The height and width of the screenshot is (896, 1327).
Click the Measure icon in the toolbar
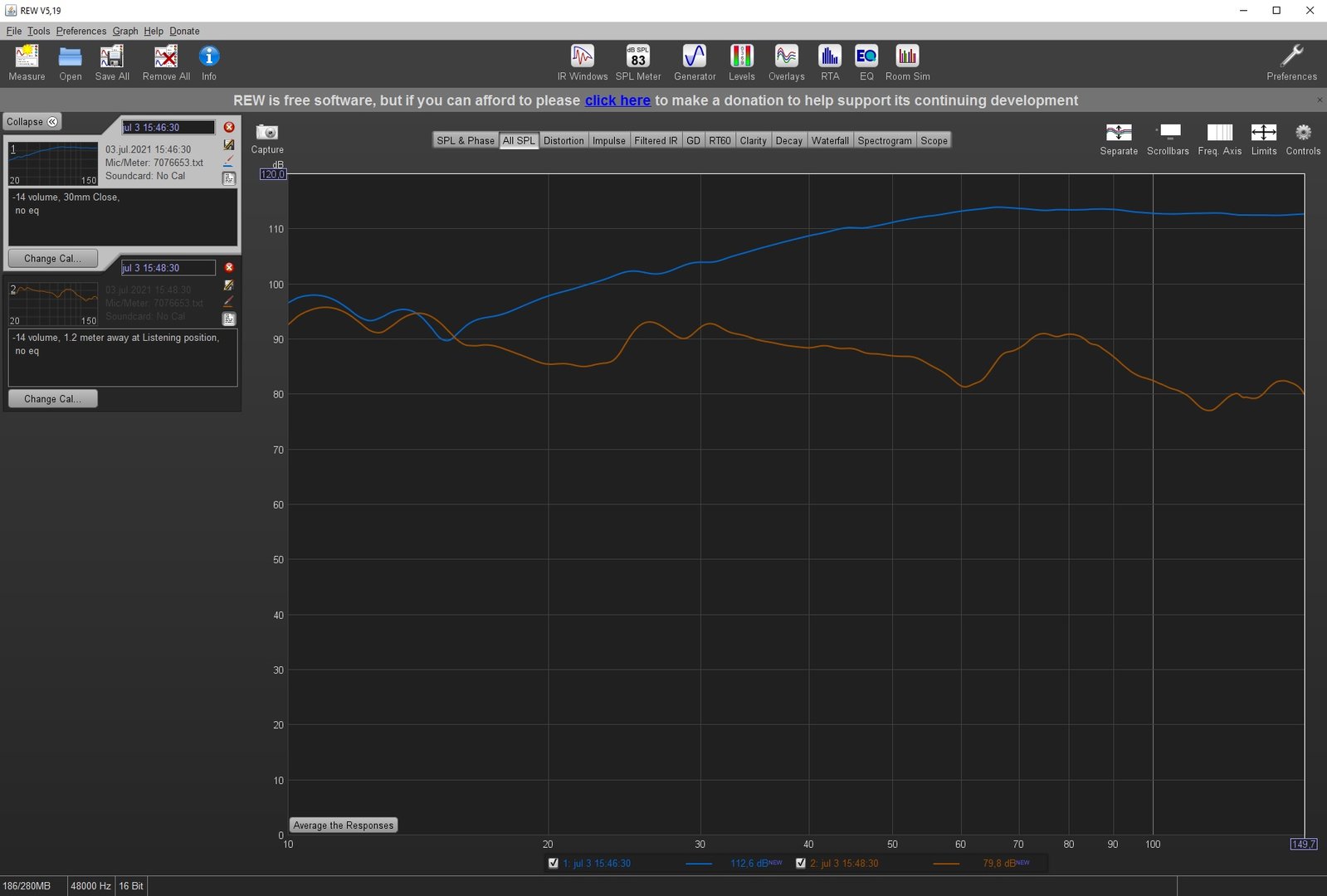point(27,56)
